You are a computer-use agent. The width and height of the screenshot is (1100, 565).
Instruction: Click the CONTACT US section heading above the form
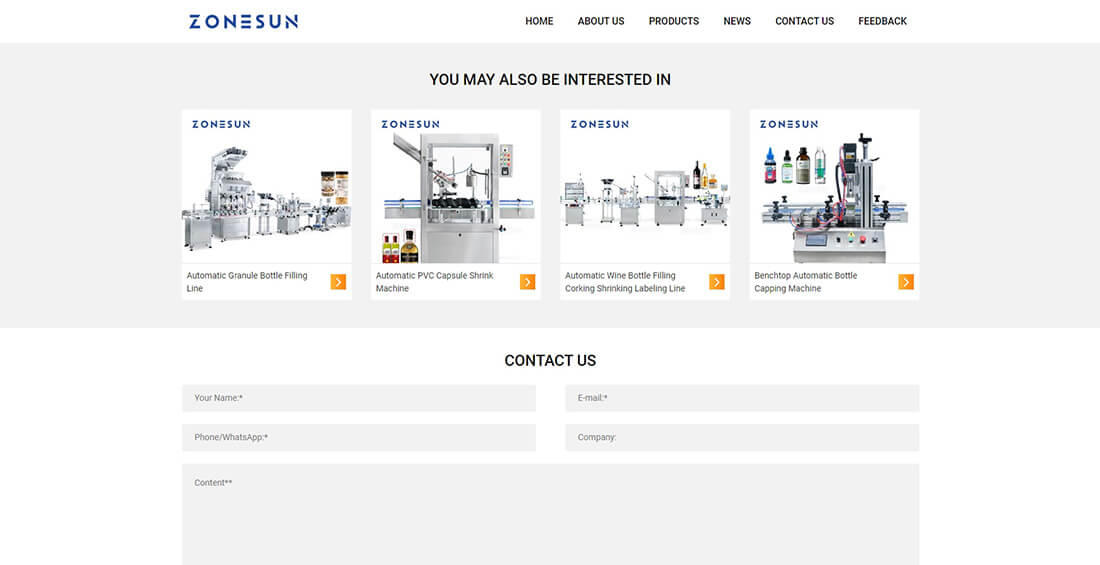click(550, 361)
